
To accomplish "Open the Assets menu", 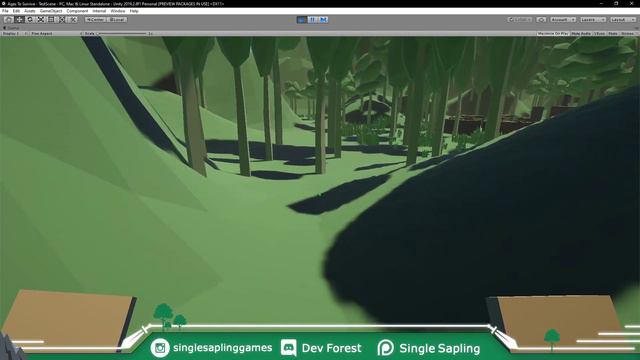I will [30, 11].
